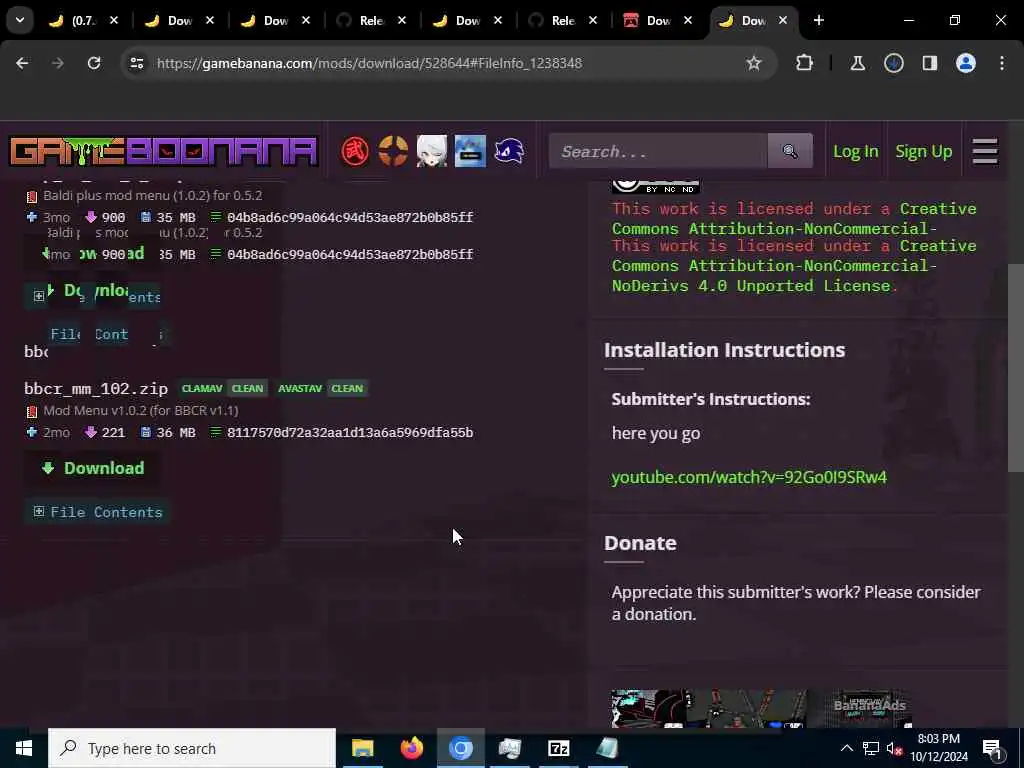Show hidden system tray icons

tap(846, 748)
